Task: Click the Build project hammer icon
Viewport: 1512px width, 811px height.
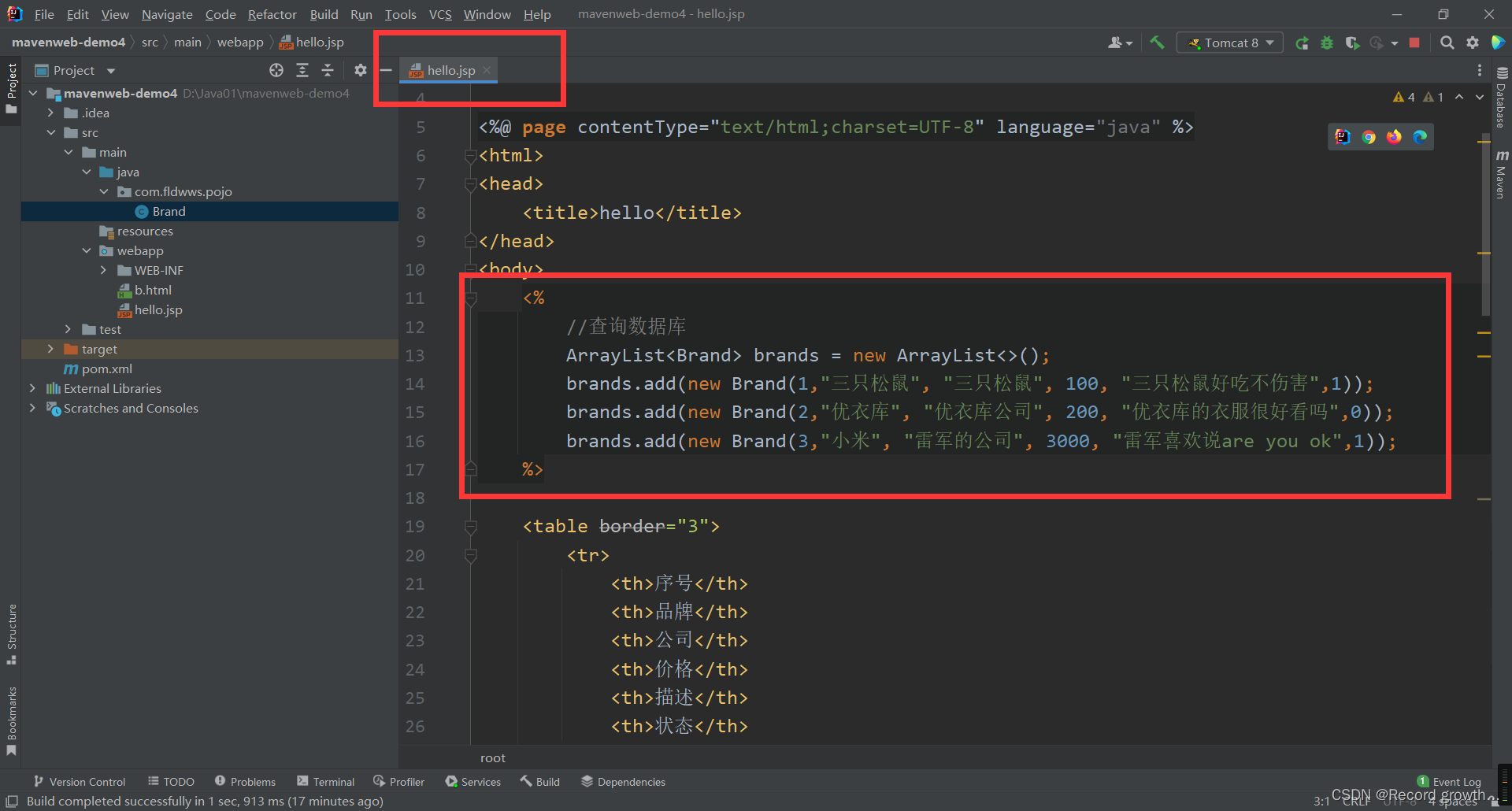Action: (x=1157, y=43)
